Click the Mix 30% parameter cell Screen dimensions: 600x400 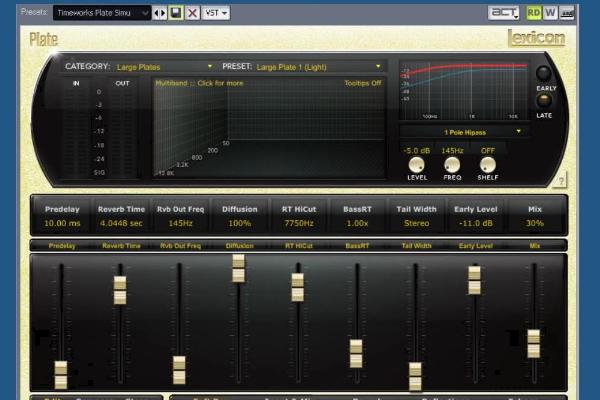(x=535, y=216)
